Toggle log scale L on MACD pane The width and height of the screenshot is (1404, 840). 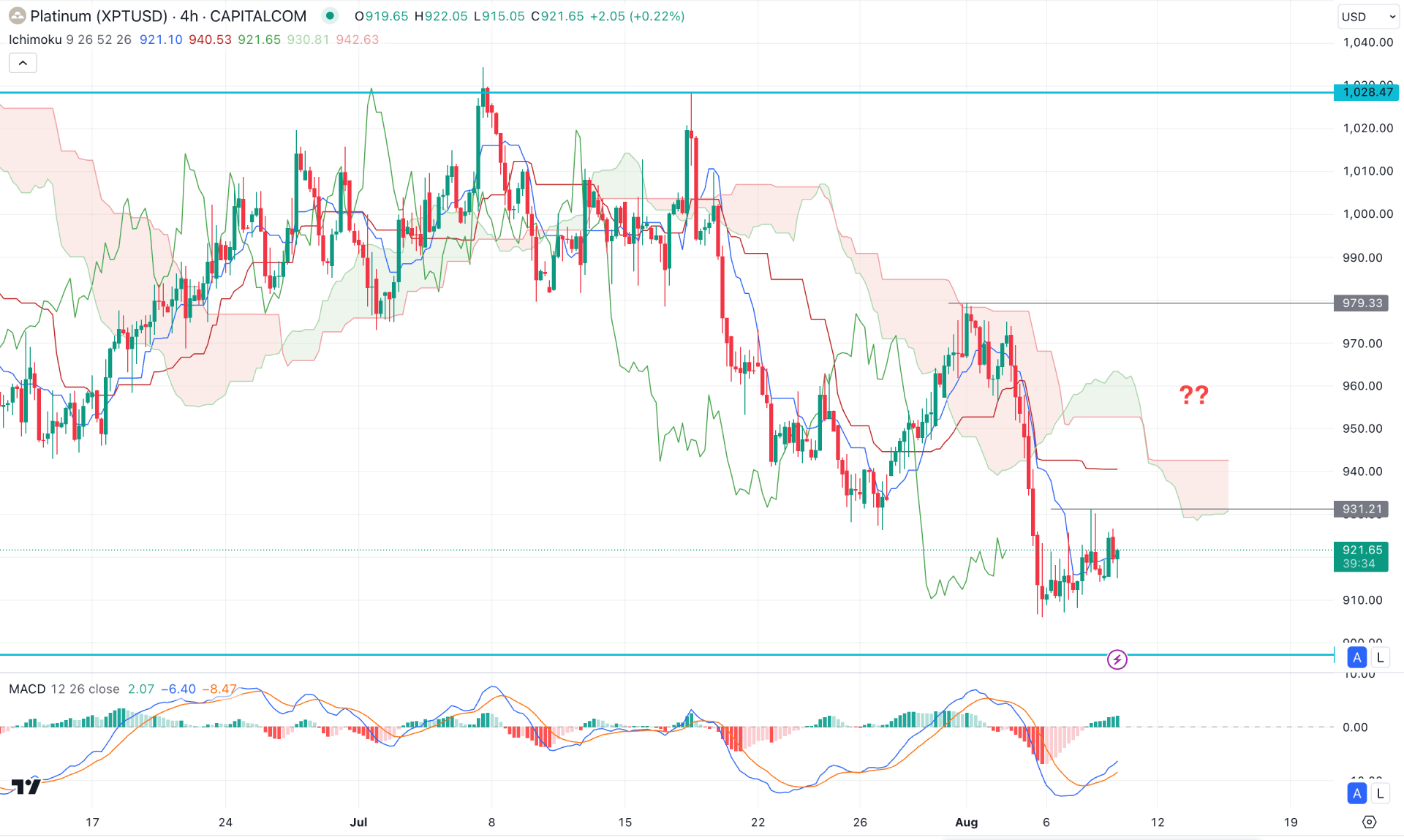click(x=1380, y=793)
